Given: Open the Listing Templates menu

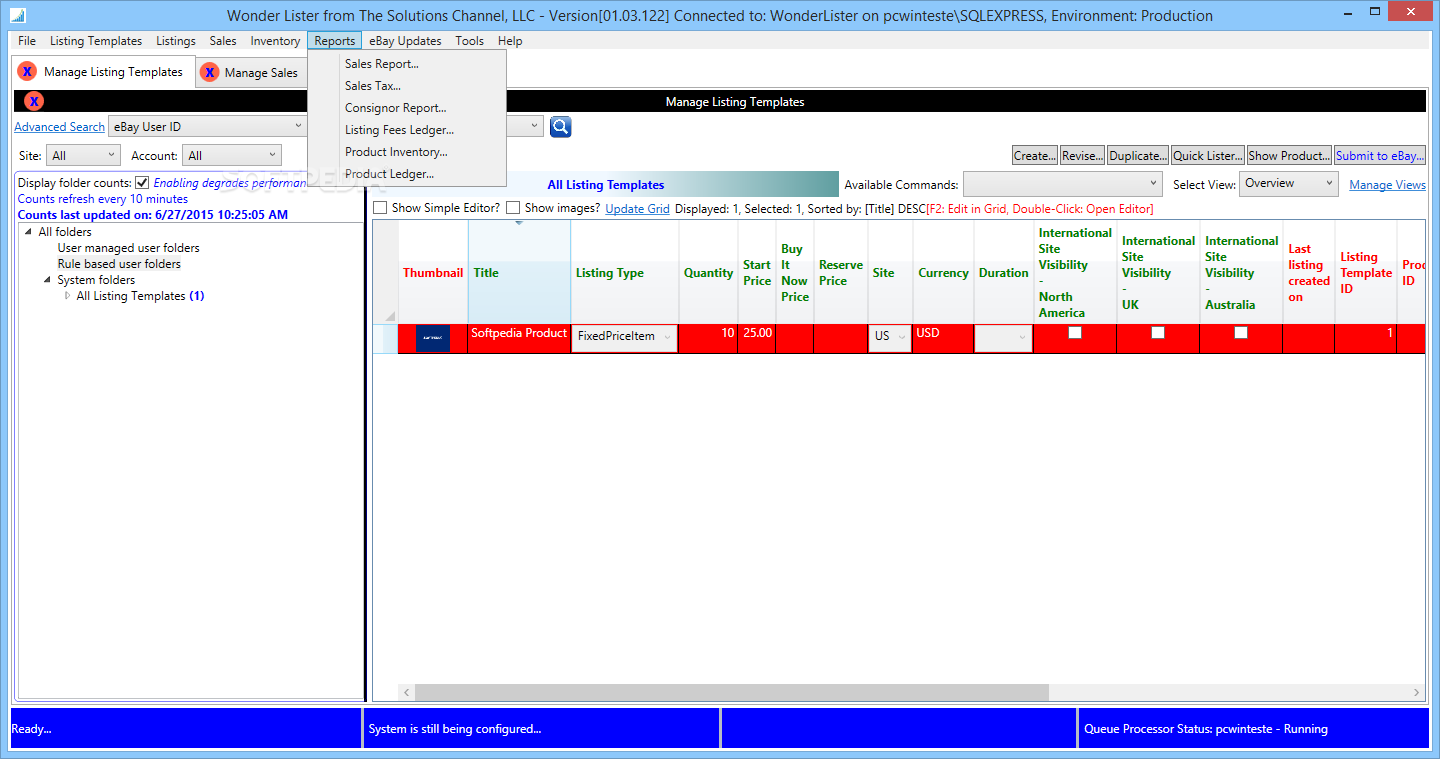Looking at the screenshot, I should [96, 41].
